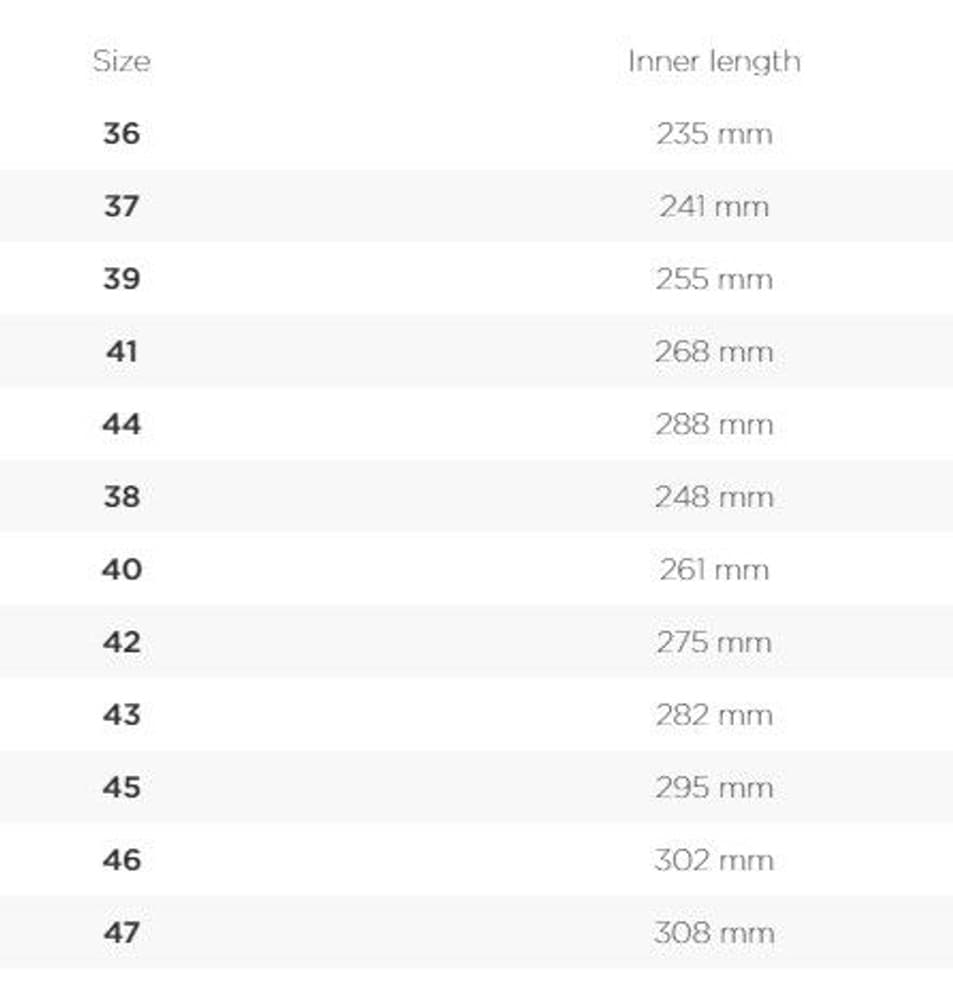Click the 235 mm inner length value
Image resolution: width=953 pixels, height=1000 pixels.
[714, 134]
